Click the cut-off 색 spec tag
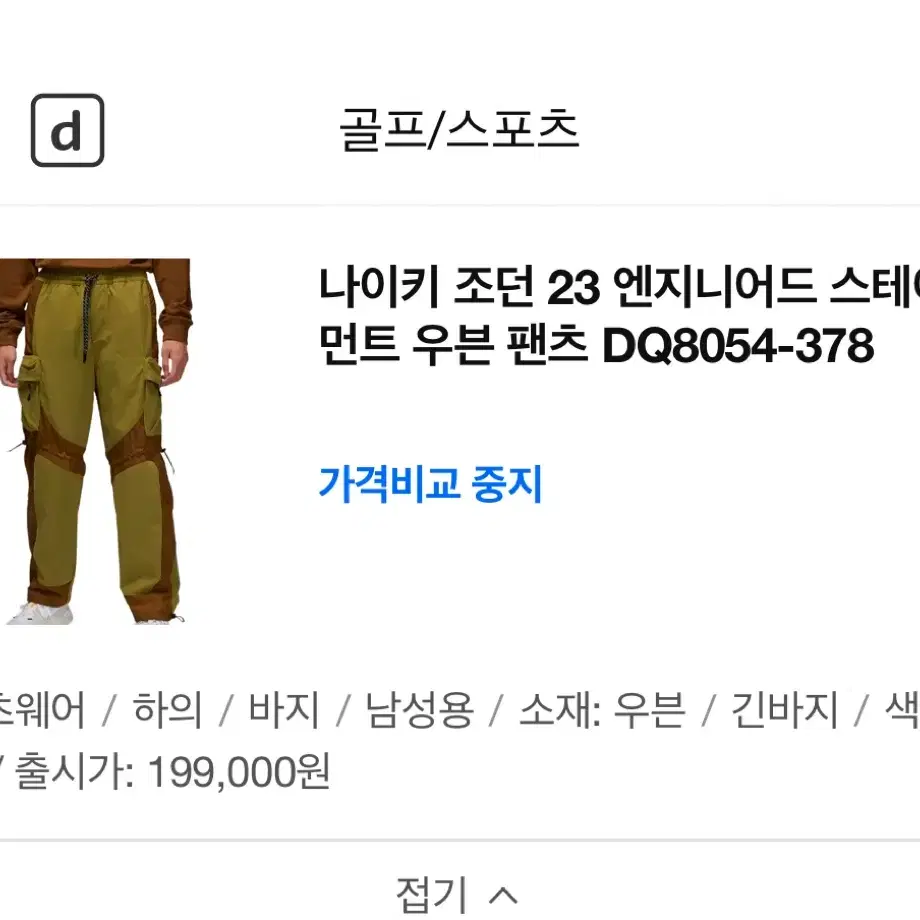 (902, 710)
